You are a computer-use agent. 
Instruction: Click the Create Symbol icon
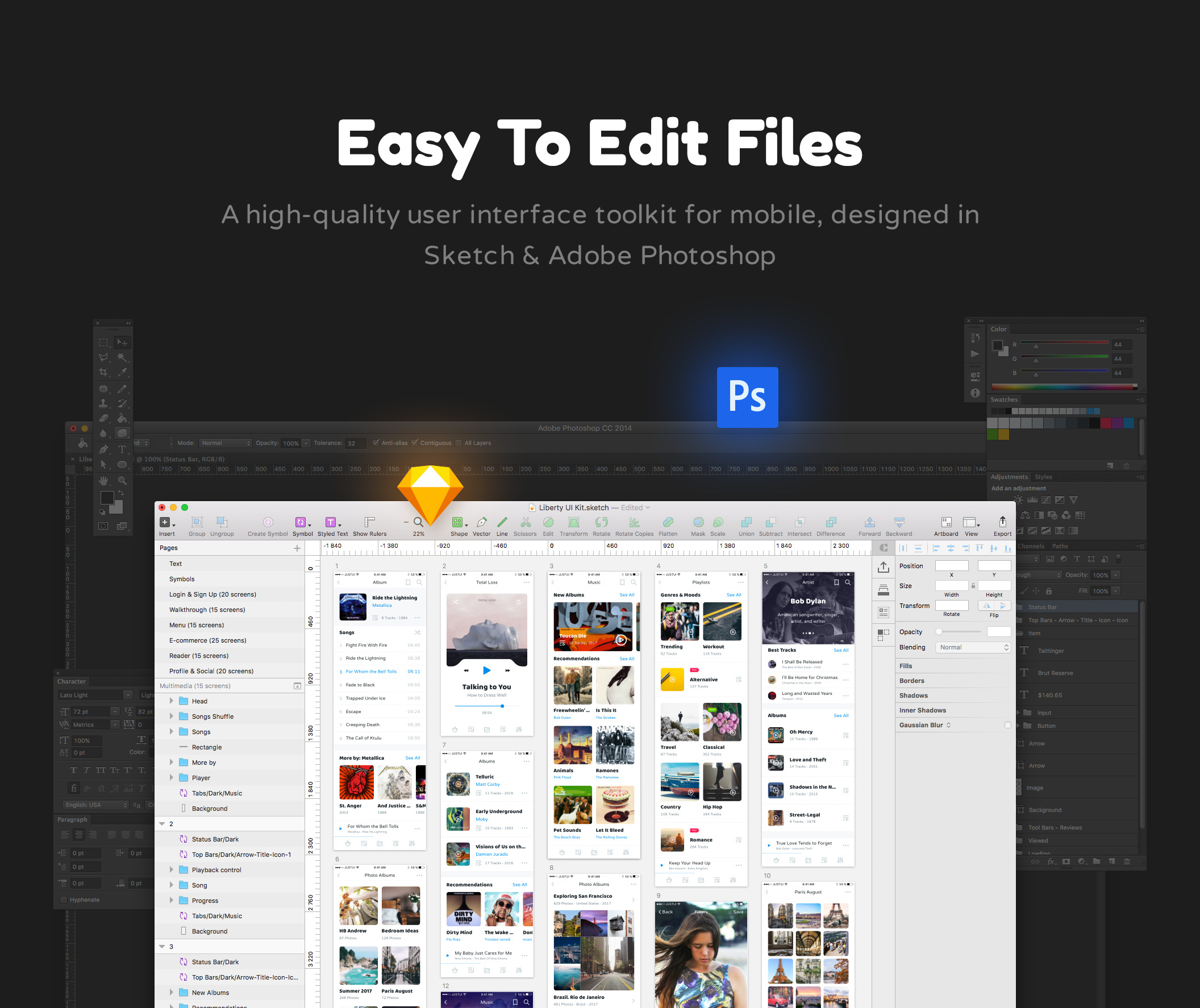268,522
